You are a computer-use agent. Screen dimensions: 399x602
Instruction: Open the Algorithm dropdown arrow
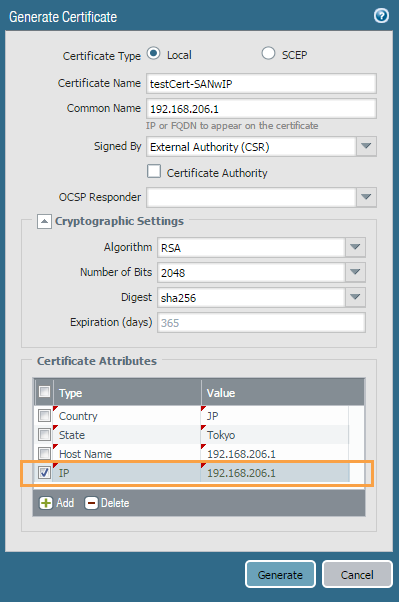(355, 247)
